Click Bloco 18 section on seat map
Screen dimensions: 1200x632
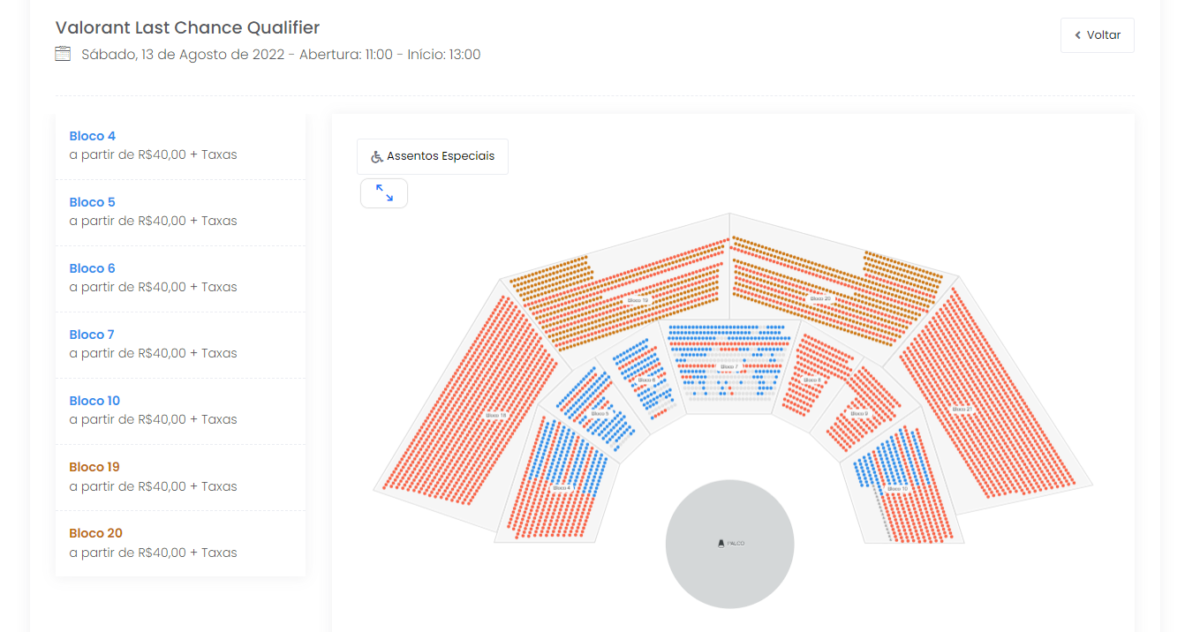coord(496,414)
